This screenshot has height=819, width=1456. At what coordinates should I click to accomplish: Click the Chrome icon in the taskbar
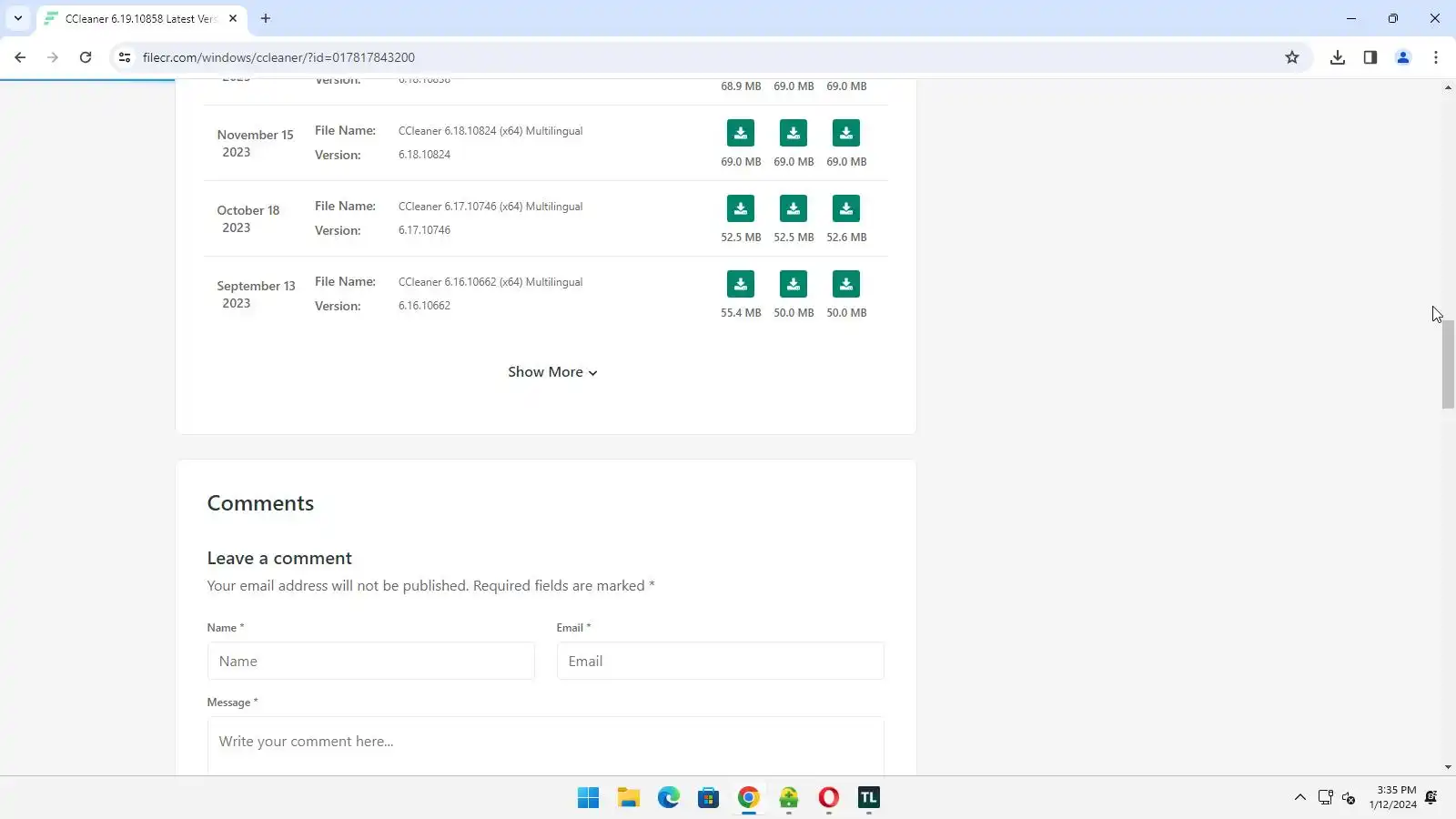(x=749, y=798)
